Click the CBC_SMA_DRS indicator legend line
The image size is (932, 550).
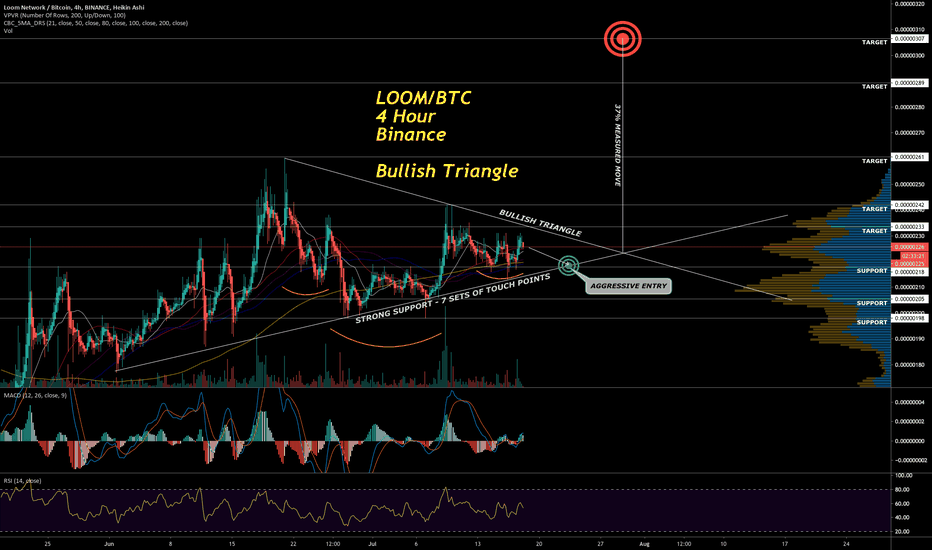coord(95,23)
